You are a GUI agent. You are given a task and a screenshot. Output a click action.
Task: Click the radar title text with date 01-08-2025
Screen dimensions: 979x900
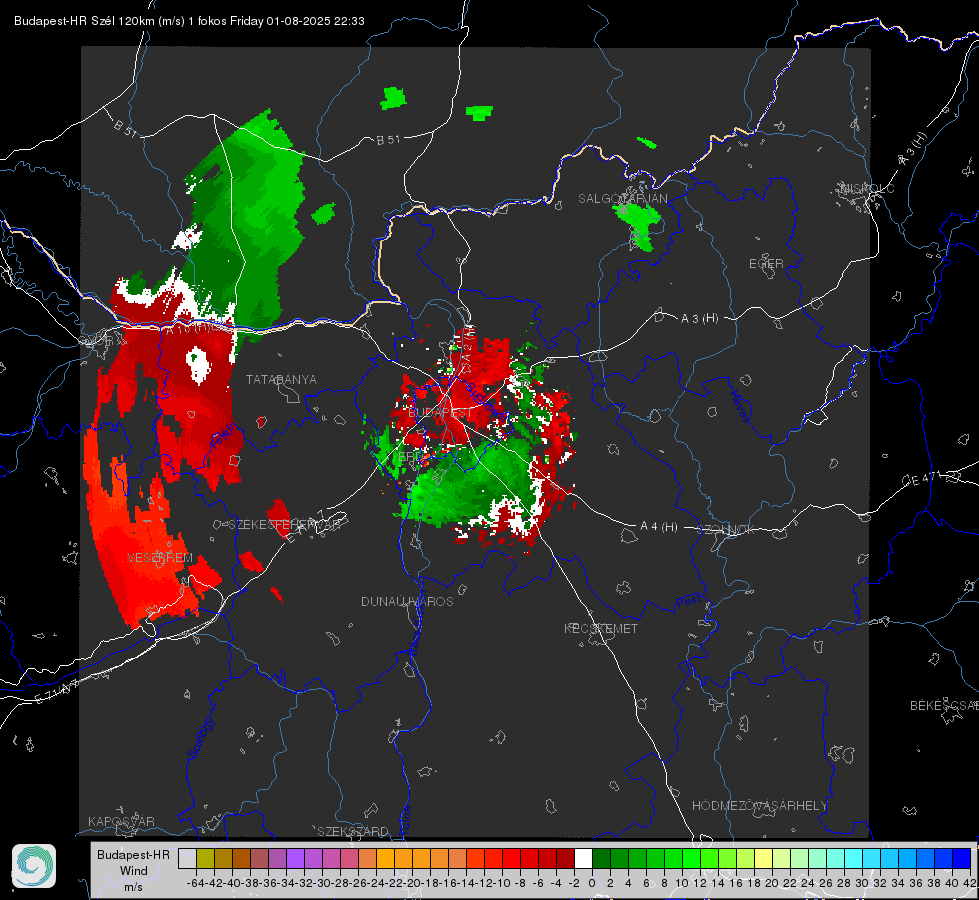tap(189, 21)
